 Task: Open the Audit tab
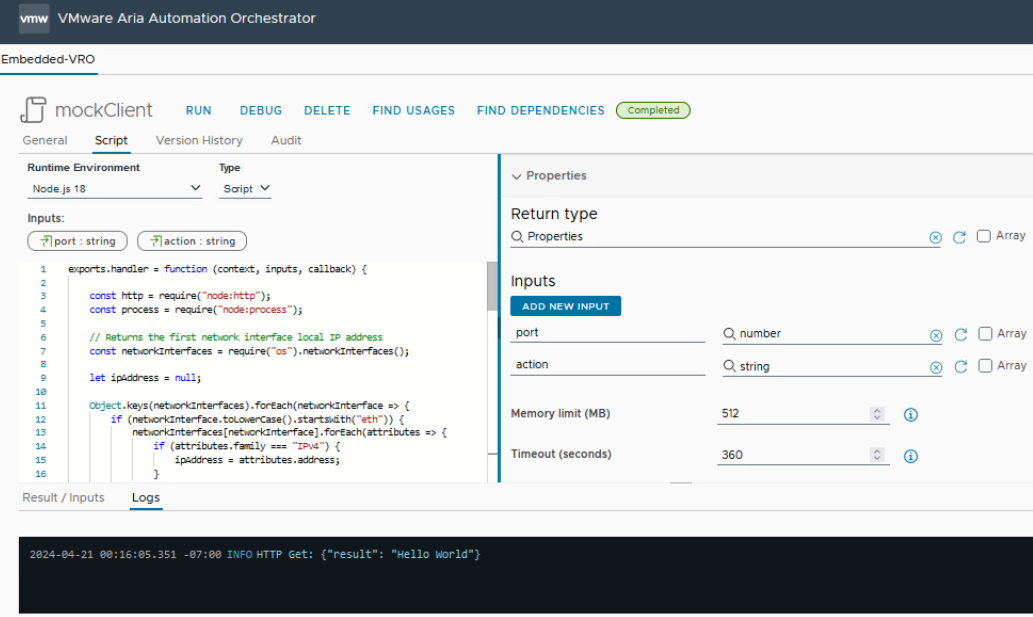[x=286, y=140]
